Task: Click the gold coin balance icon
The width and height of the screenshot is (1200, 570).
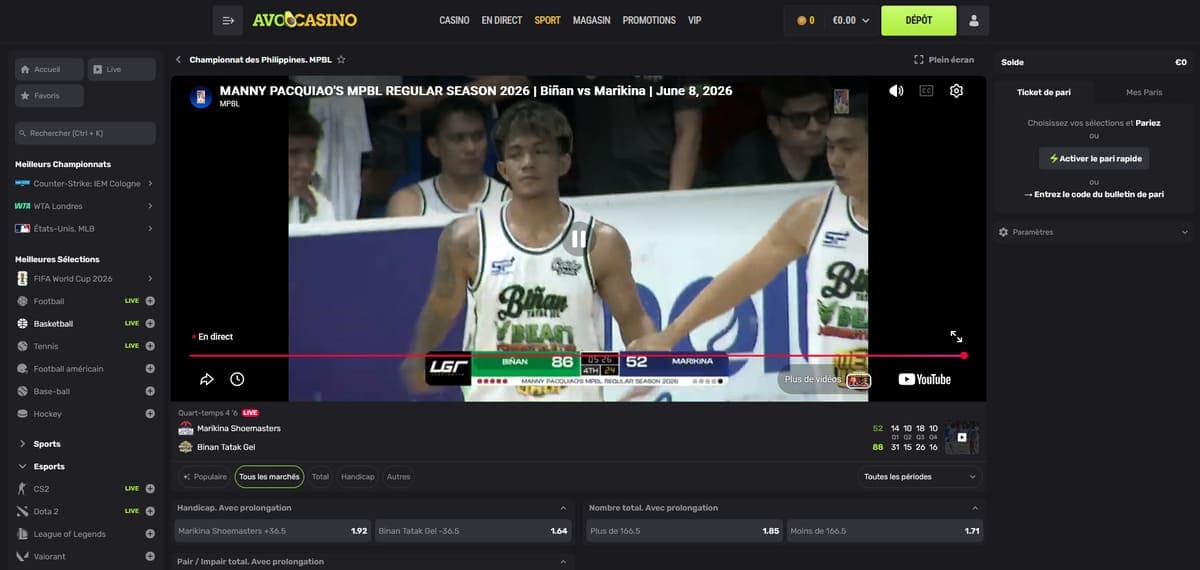Action: (802, 20)
